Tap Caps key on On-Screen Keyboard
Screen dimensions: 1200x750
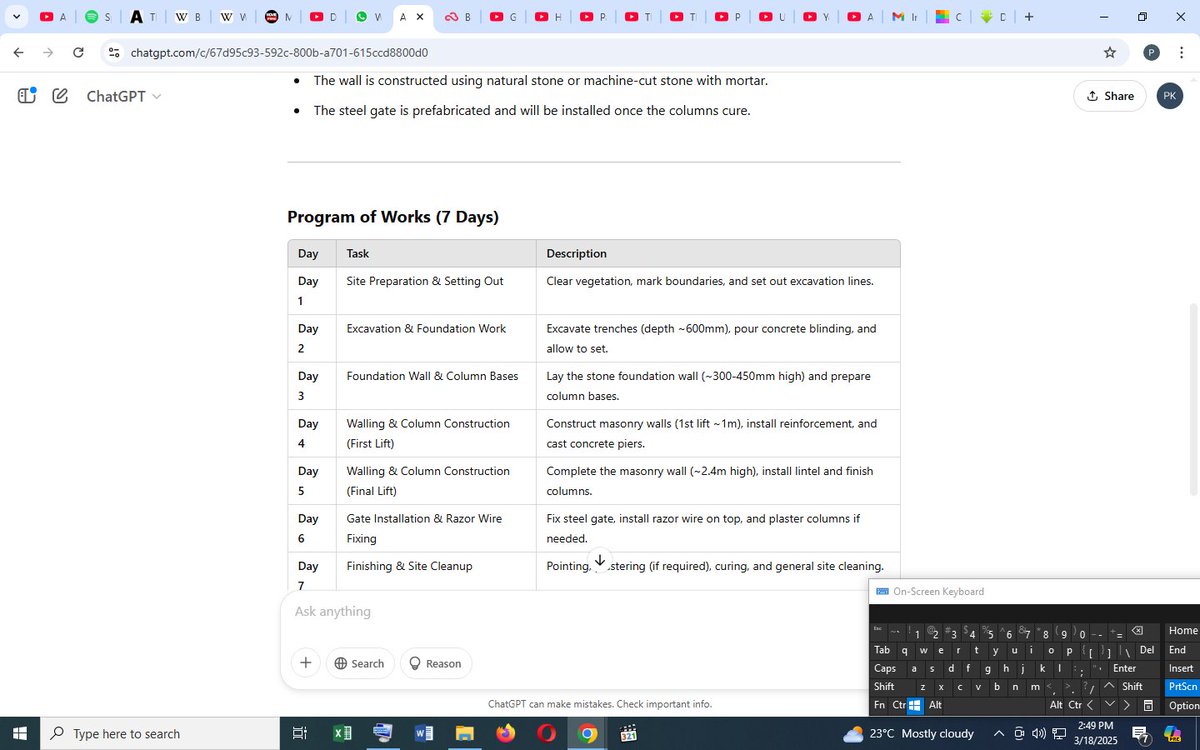(886, 668)
